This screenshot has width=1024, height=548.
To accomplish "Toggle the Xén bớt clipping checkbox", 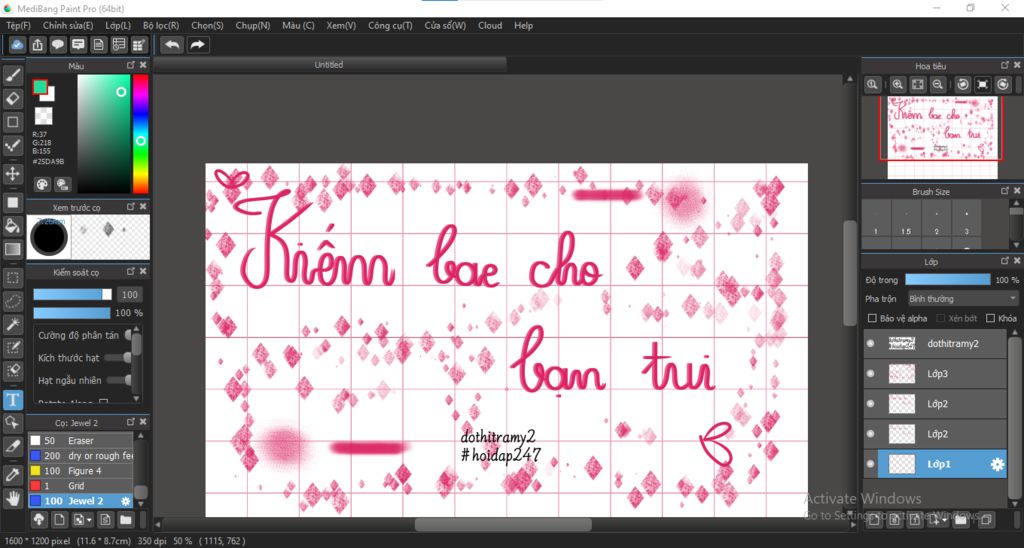I will (x=941, y=318).
